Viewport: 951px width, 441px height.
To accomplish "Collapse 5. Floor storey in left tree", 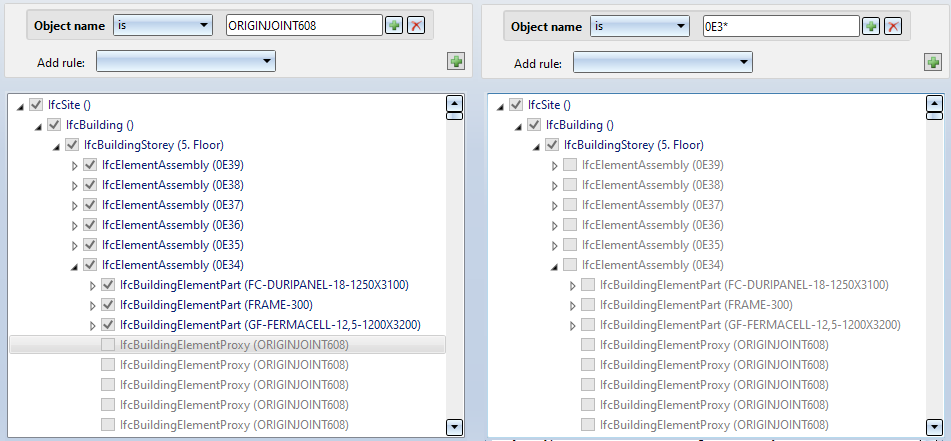I will point(56,146).
